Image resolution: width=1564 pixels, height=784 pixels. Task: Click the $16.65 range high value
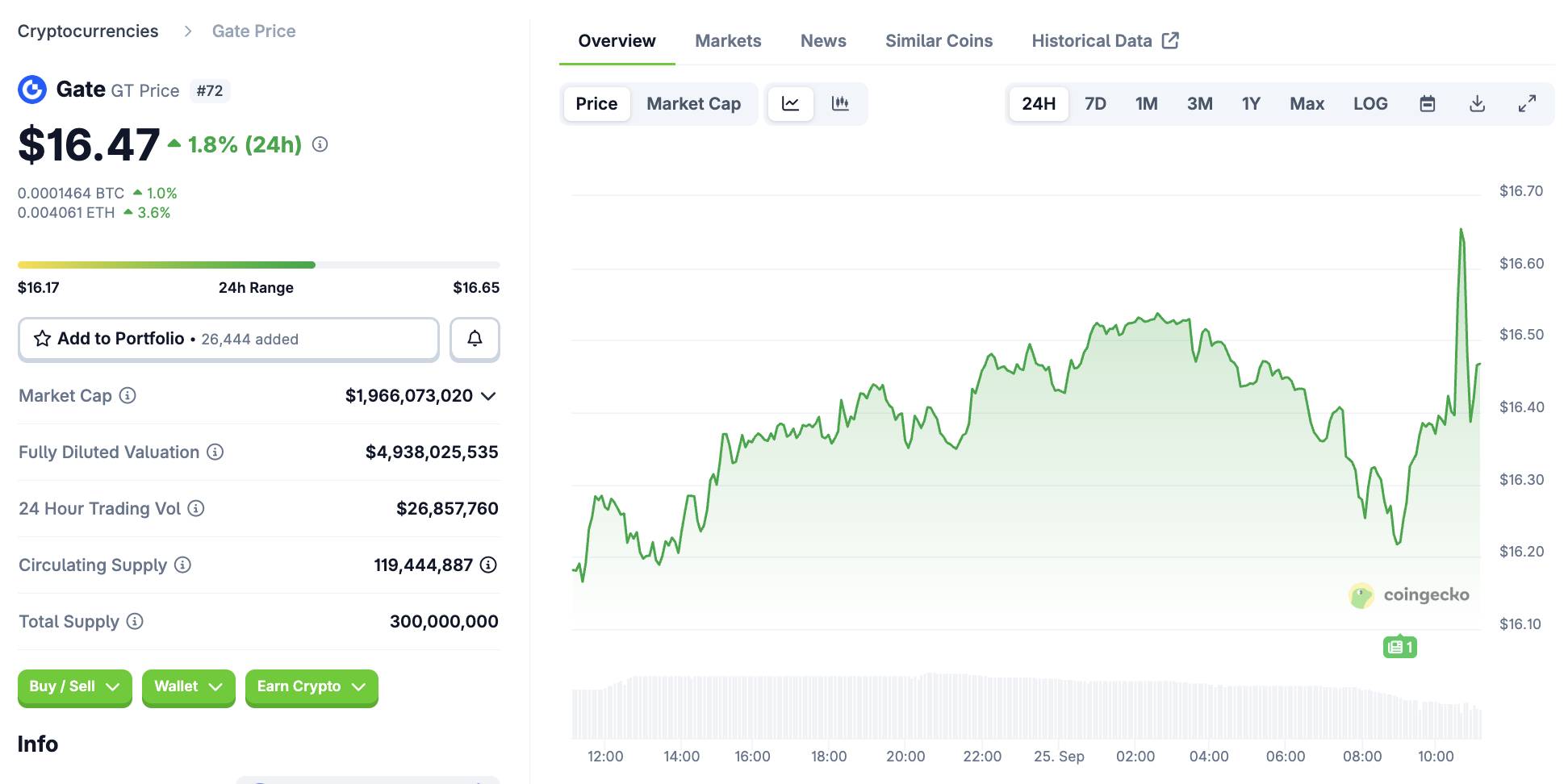point(476,287)
